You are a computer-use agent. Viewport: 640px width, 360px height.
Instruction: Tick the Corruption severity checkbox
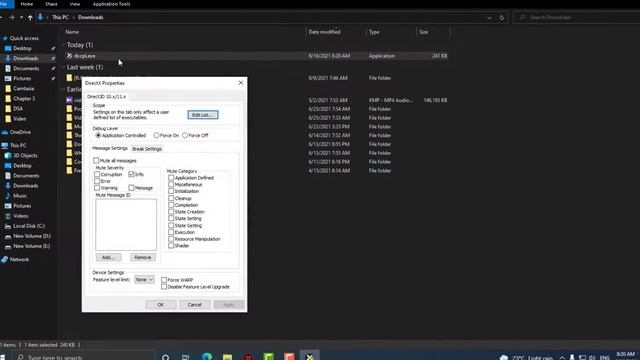coord(97,174)
